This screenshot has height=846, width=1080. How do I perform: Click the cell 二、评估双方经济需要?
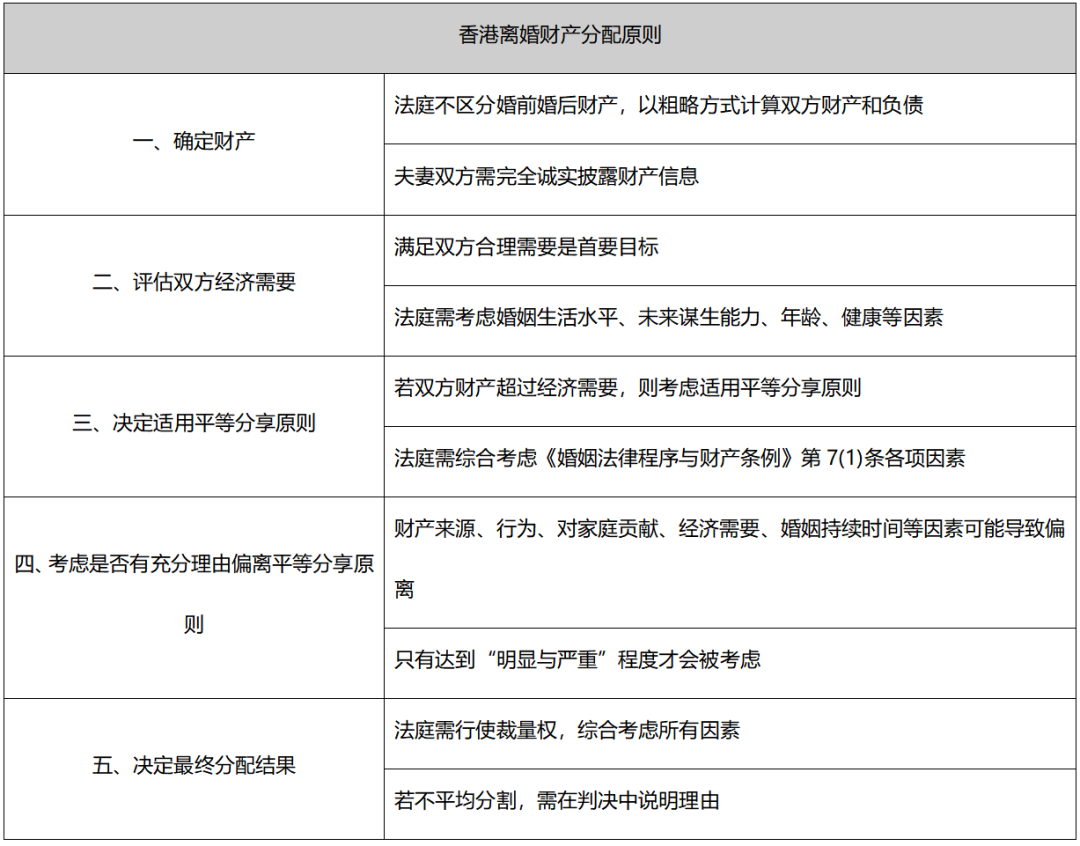coord(194,285)
